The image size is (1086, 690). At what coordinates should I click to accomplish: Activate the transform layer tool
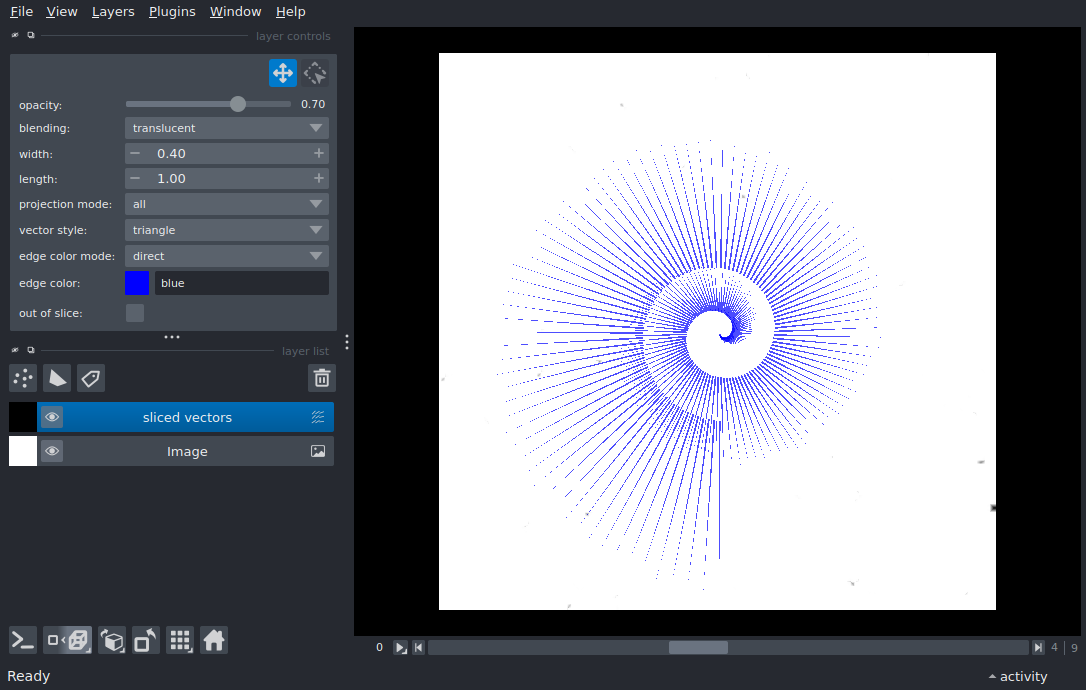click(x=315, y=73)
